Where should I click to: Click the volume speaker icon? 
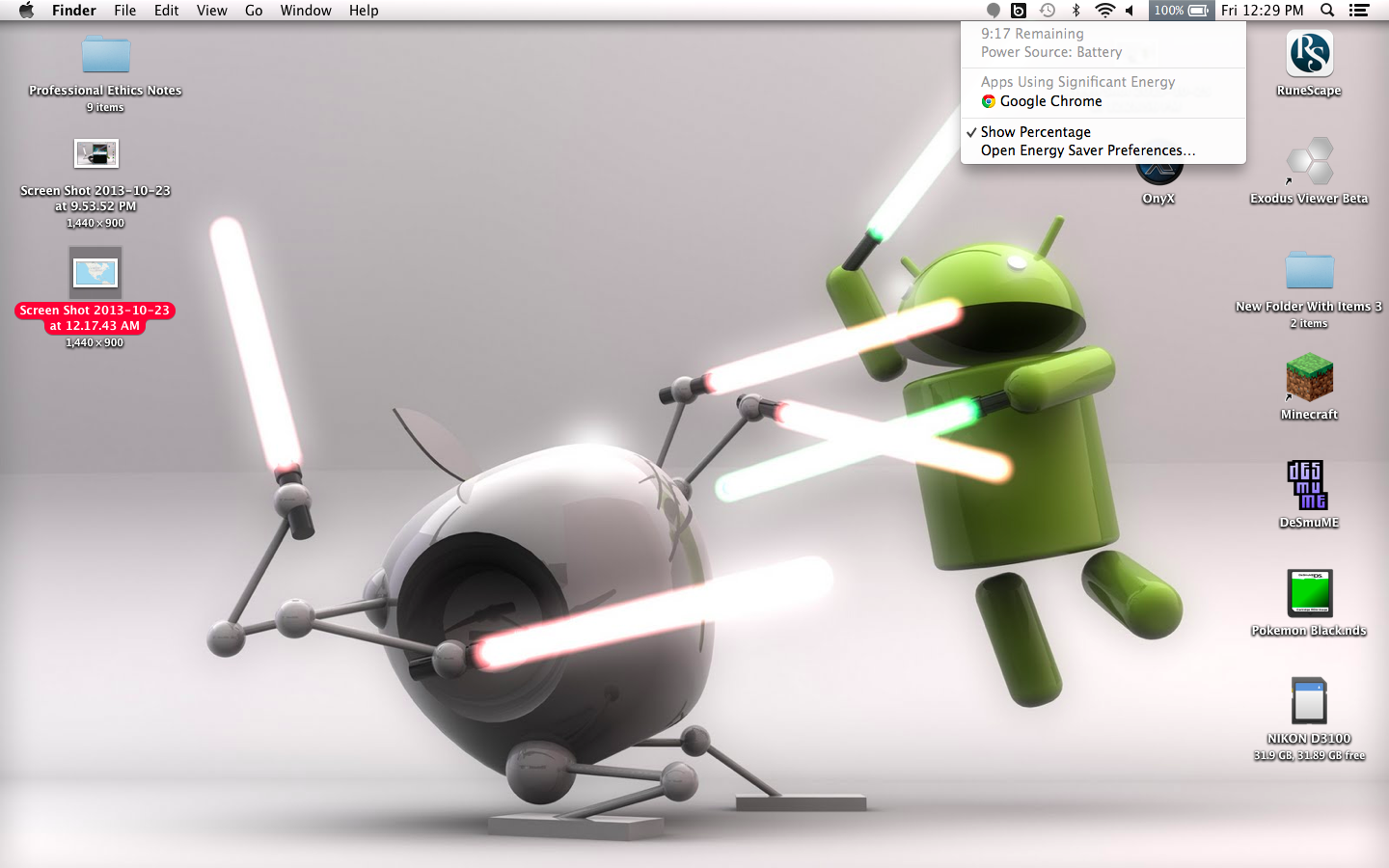click(1130, 11)
